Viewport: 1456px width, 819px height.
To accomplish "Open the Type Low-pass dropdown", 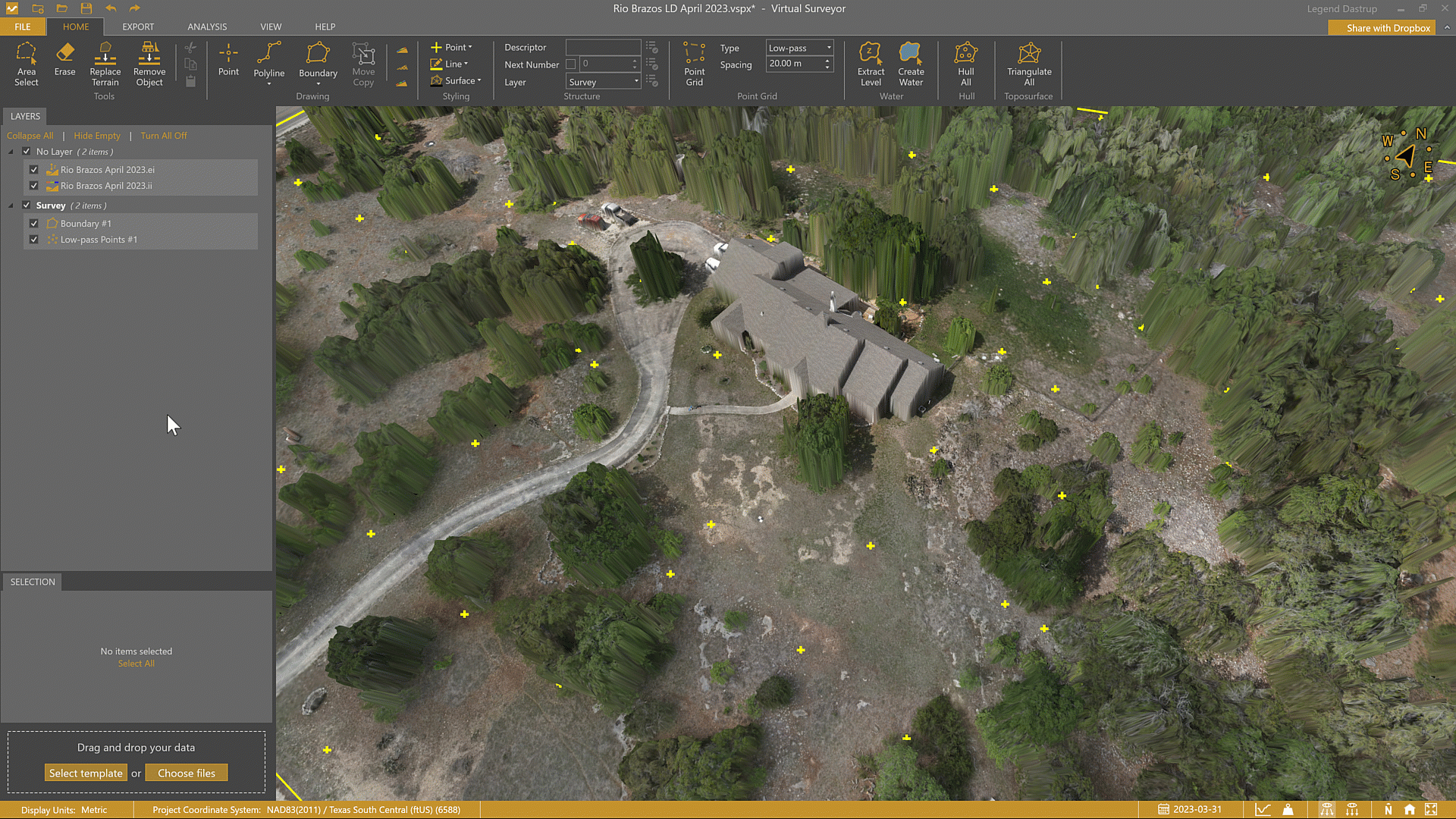I will [x=800, y=48].
